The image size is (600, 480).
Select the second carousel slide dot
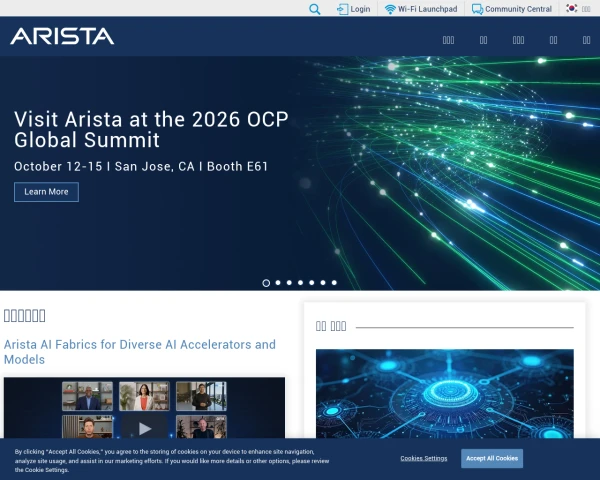point(278,282)
